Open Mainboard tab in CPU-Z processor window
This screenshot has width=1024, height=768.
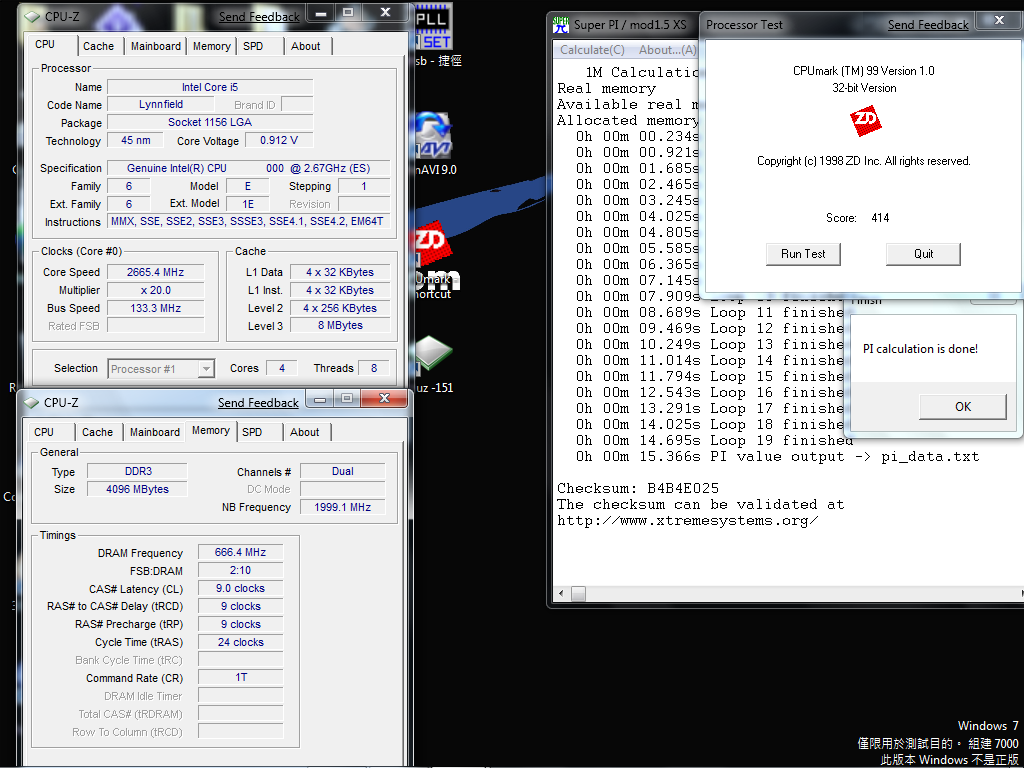click(155, 46)
